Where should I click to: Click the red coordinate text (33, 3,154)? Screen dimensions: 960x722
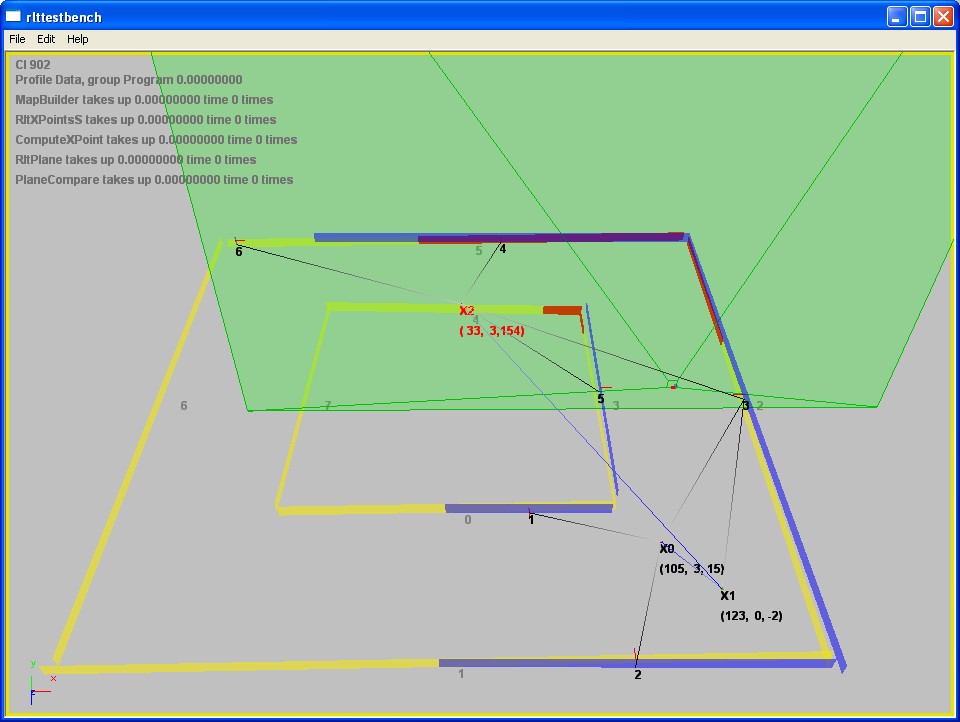(492, 331)
